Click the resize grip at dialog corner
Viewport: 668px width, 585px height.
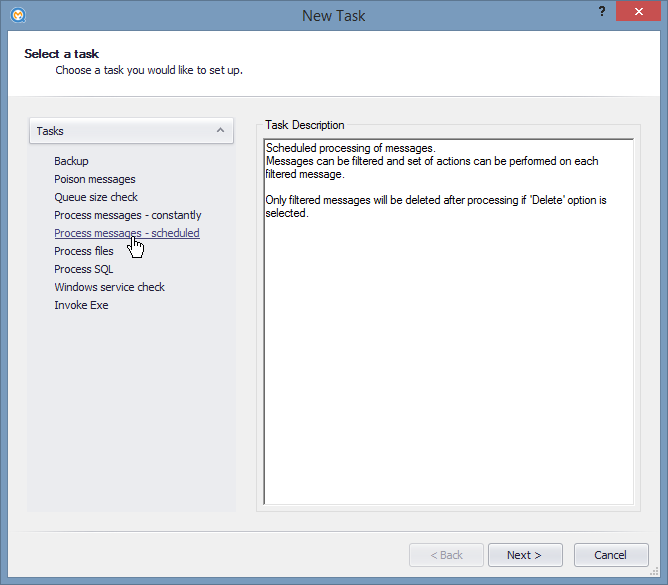[654, 572]
